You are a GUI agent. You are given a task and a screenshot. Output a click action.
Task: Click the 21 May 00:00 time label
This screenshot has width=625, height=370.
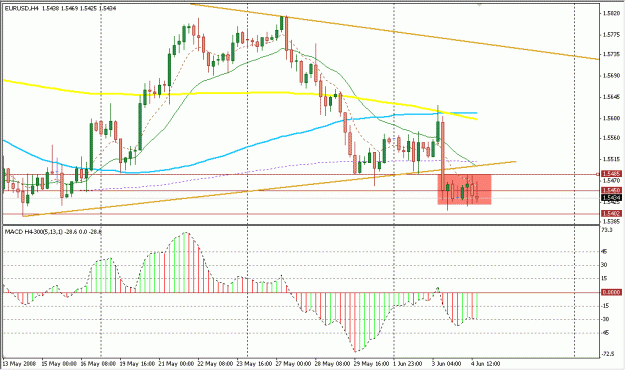(176, 364)
